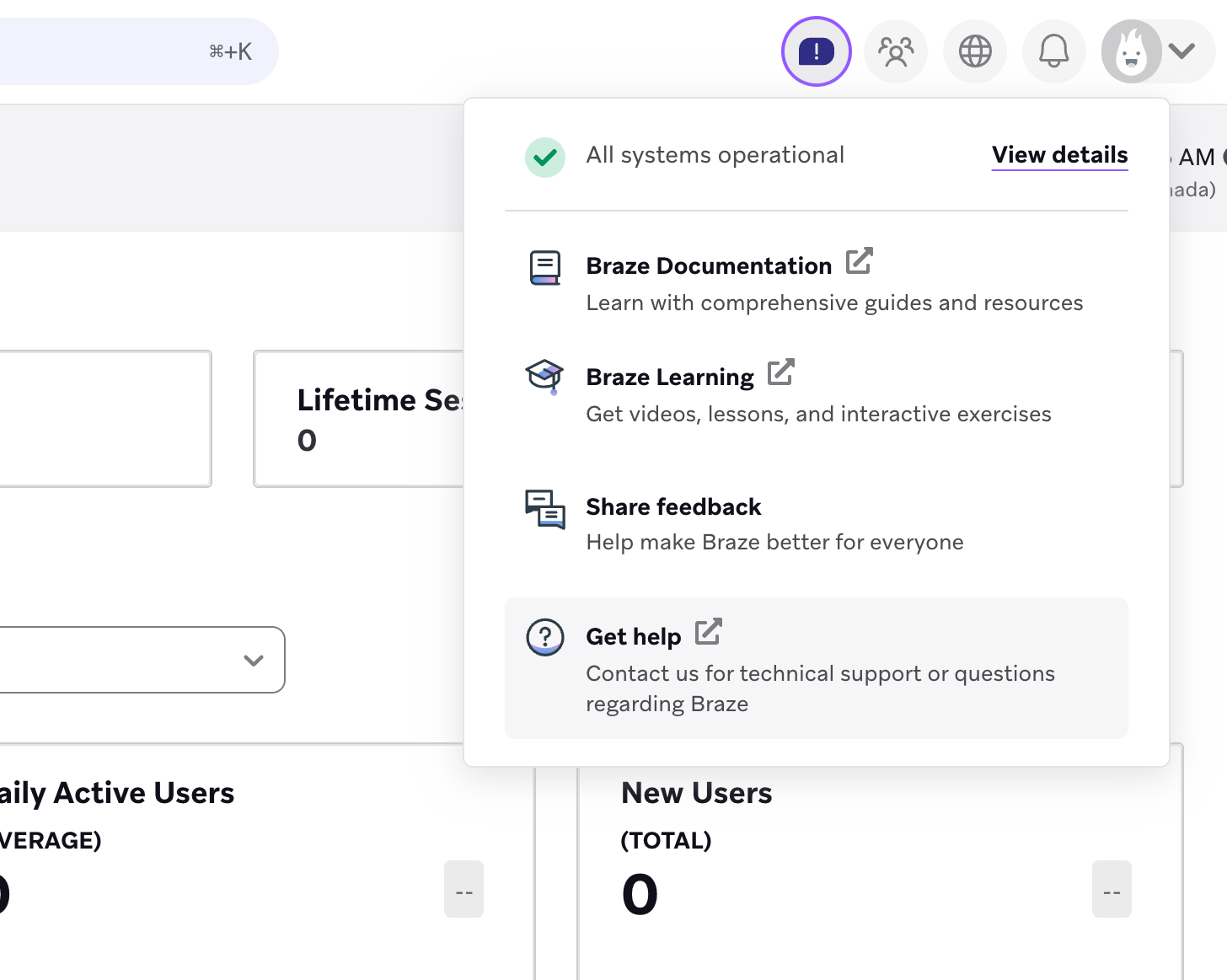Click the team members icon
The height and width of the screenshot is (980, 1227).
click(x=895, y=51)
